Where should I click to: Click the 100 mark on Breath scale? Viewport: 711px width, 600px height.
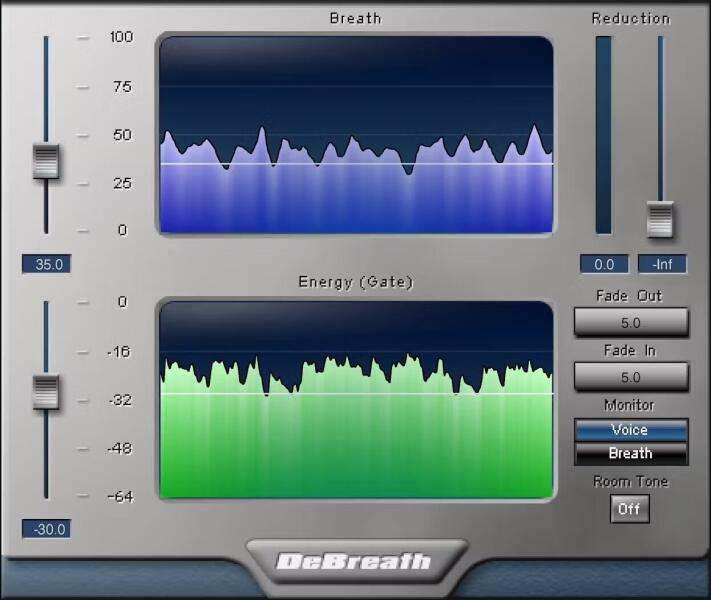tap(121, 37)
